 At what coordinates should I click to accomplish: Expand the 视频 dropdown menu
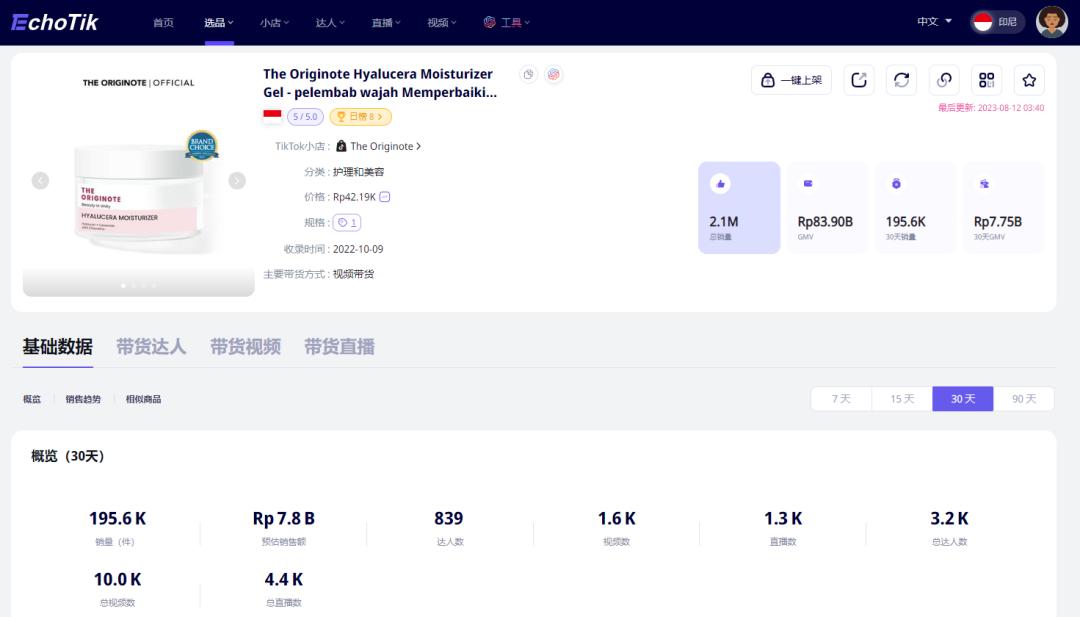click(442, 22)
